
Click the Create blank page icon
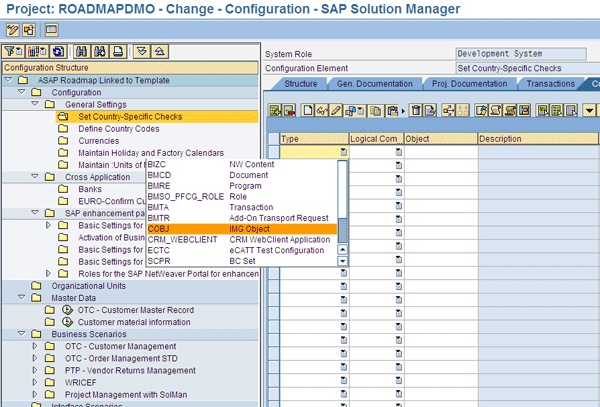tap(308, 111)
